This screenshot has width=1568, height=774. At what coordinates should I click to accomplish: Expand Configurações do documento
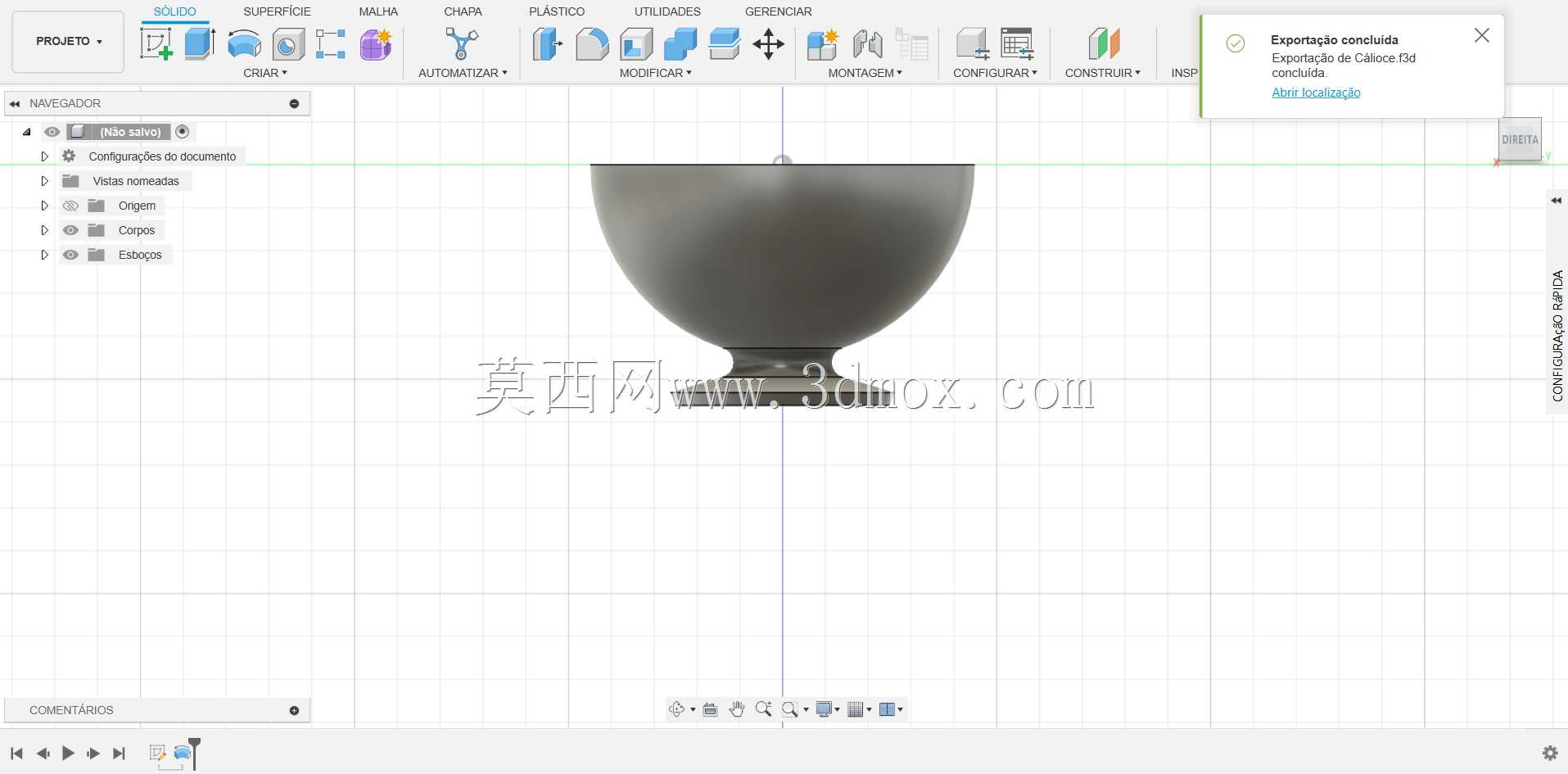[45, 156]
